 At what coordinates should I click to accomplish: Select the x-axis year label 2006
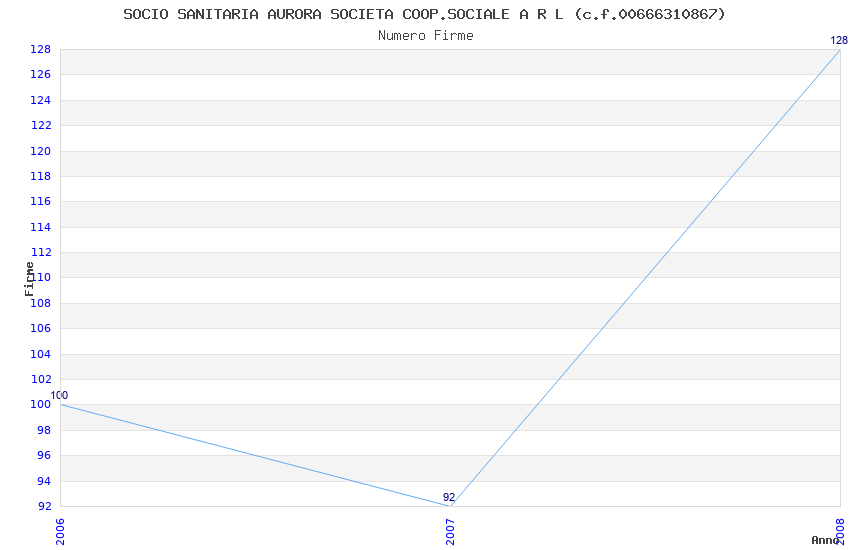point(60,532)
